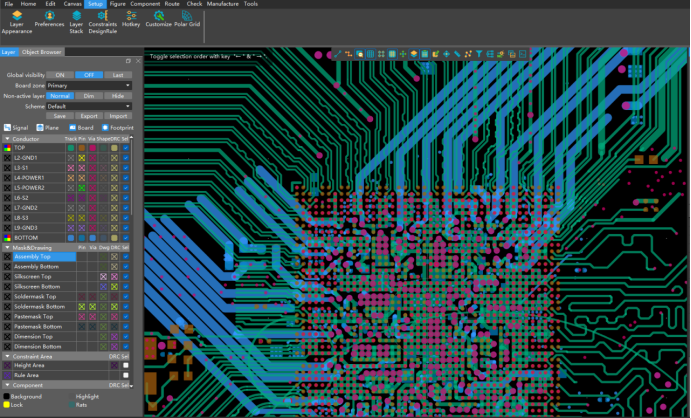This screenshot has height=418, width=691.
Task: Collapse the Component section
Action: point(7,385)
